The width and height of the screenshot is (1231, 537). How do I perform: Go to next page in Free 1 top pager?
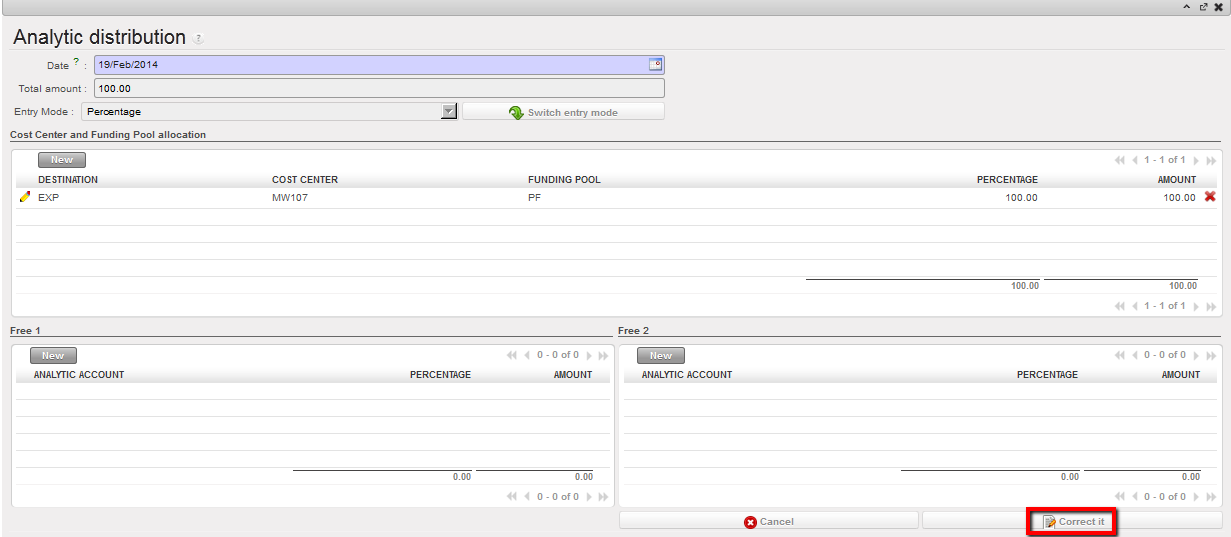588,355
